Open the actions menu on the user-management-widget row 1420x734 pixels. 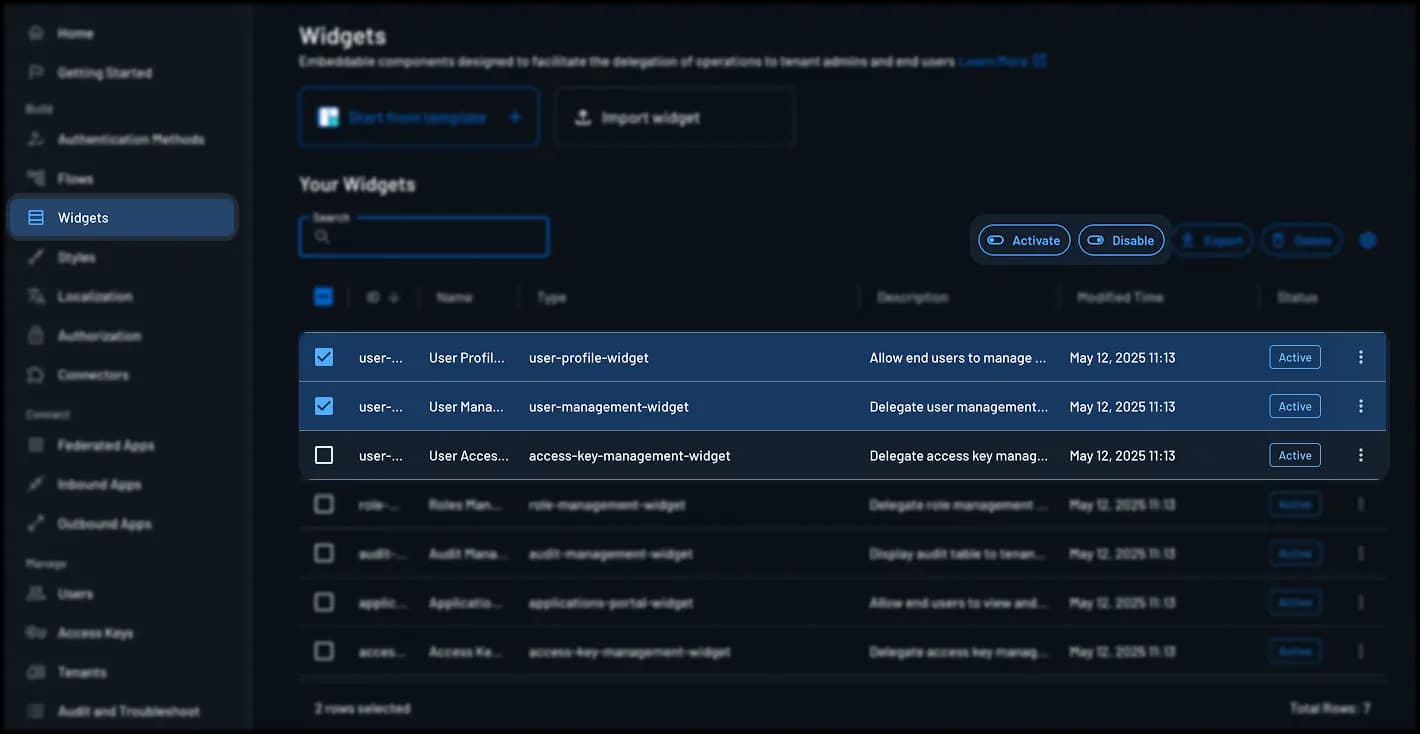coord(1361,406)
